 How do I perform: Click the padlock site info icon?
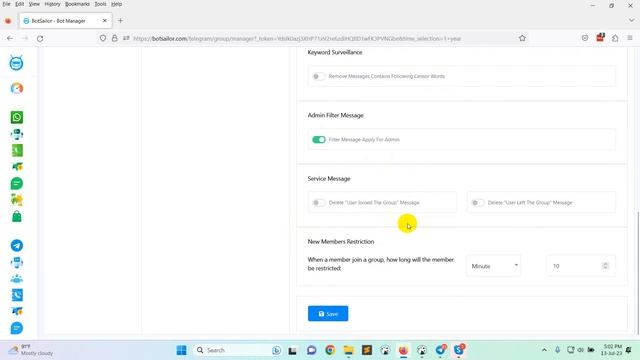click(115, 38)
